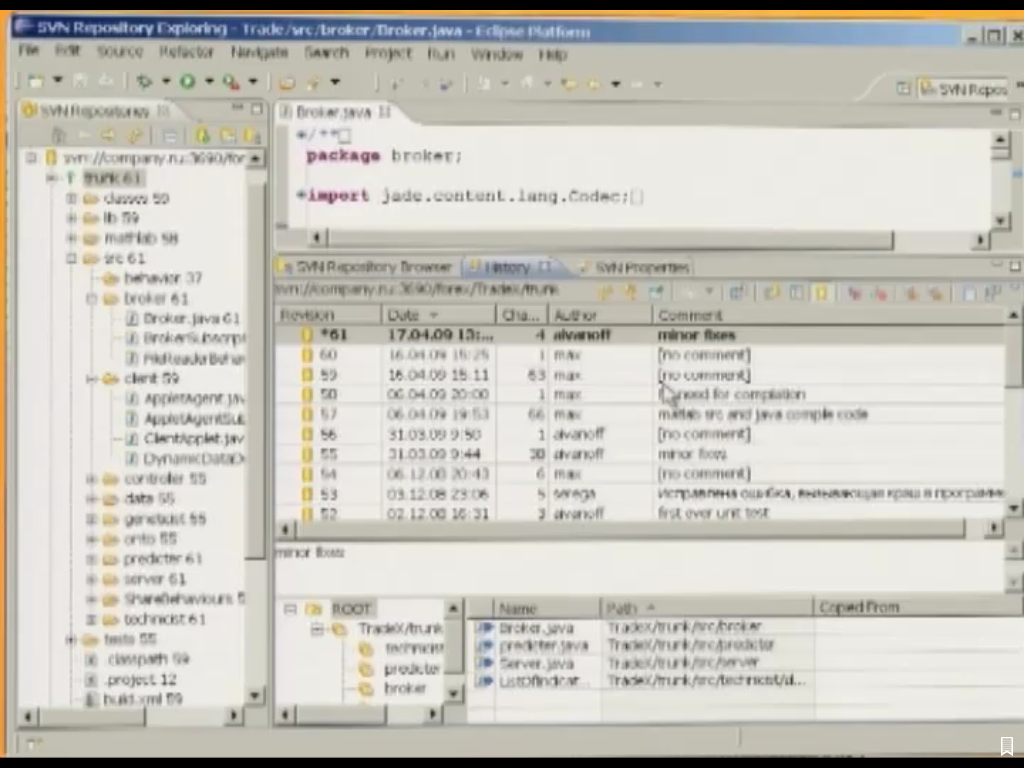Image resolution: width=1024 pixels, height=768 pixels.
Task: Select the History tab
Action: [507, 266]
